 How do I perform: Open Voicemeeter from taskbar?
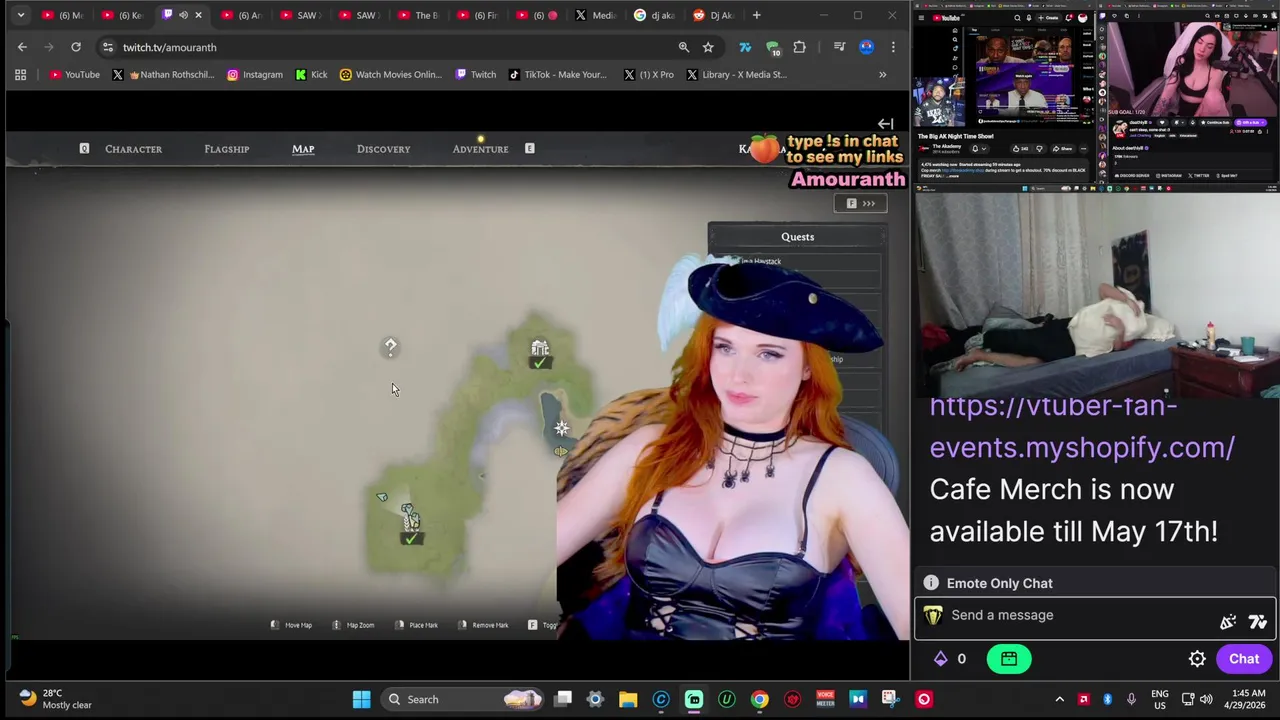(825, 699)
